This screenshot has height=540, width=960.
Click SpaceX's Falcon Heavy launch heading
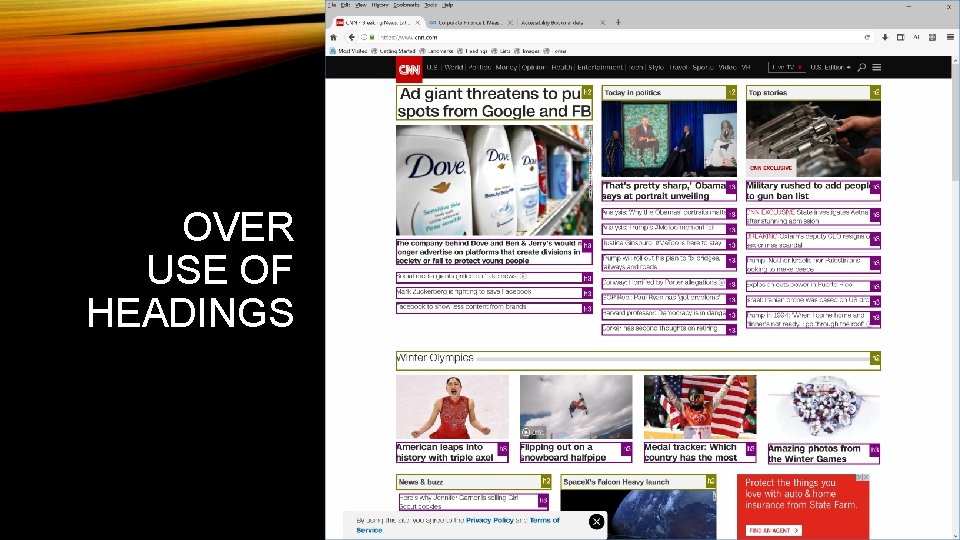(638, 482)
